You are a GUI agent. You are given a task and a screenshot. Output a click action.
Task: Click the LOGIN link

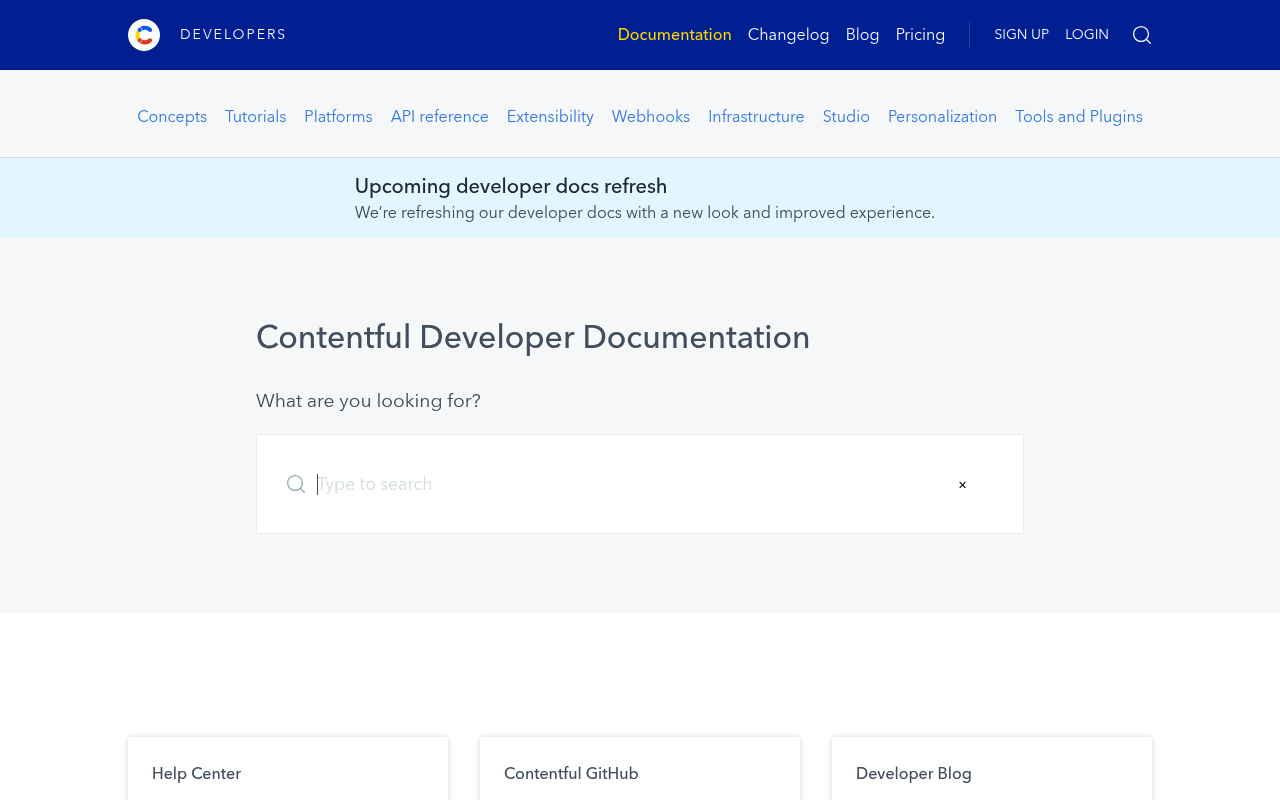[1087, 35]
